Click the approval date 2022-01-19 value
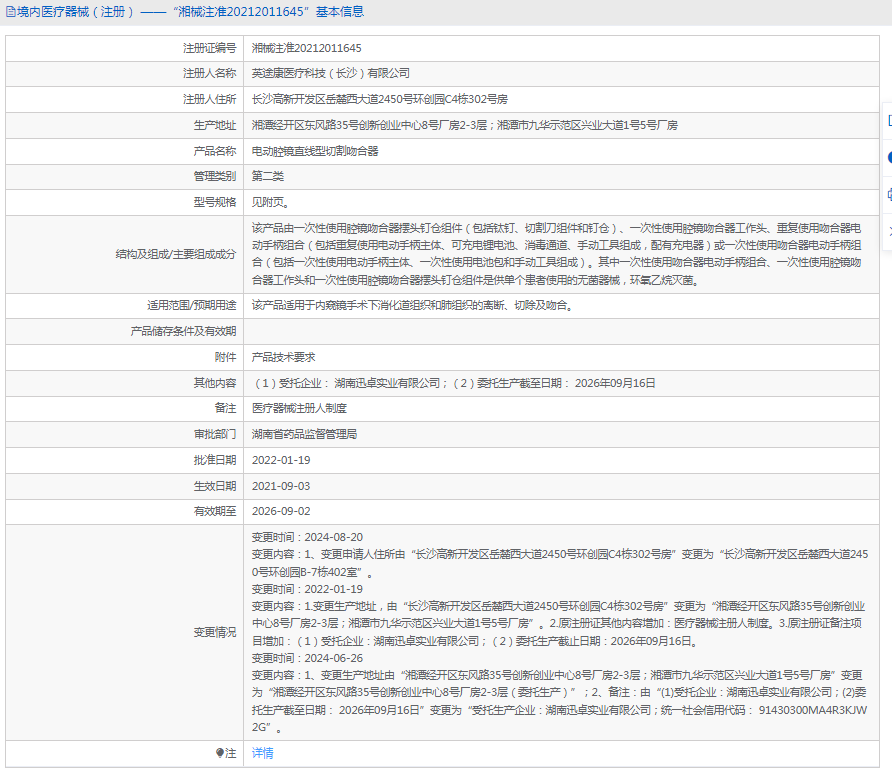Image resolution: width=892 pixels, height=771 pixels. point(281,460)
